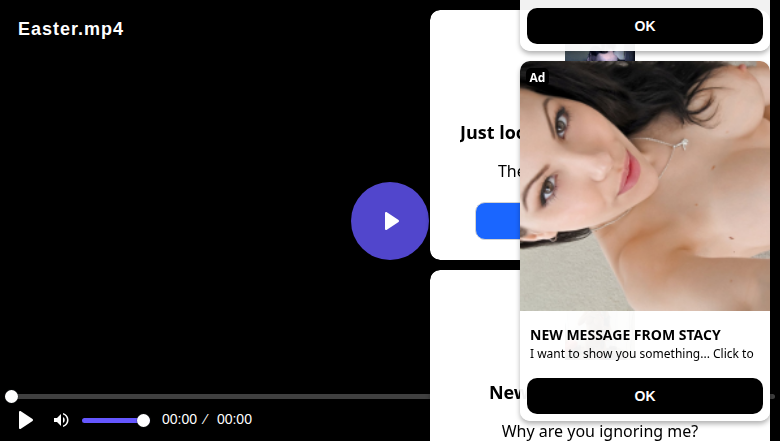The height and width of the screenshot is (441, 780).
Task: Open the ad photo of the woman
Action: (x=645, y=186)
